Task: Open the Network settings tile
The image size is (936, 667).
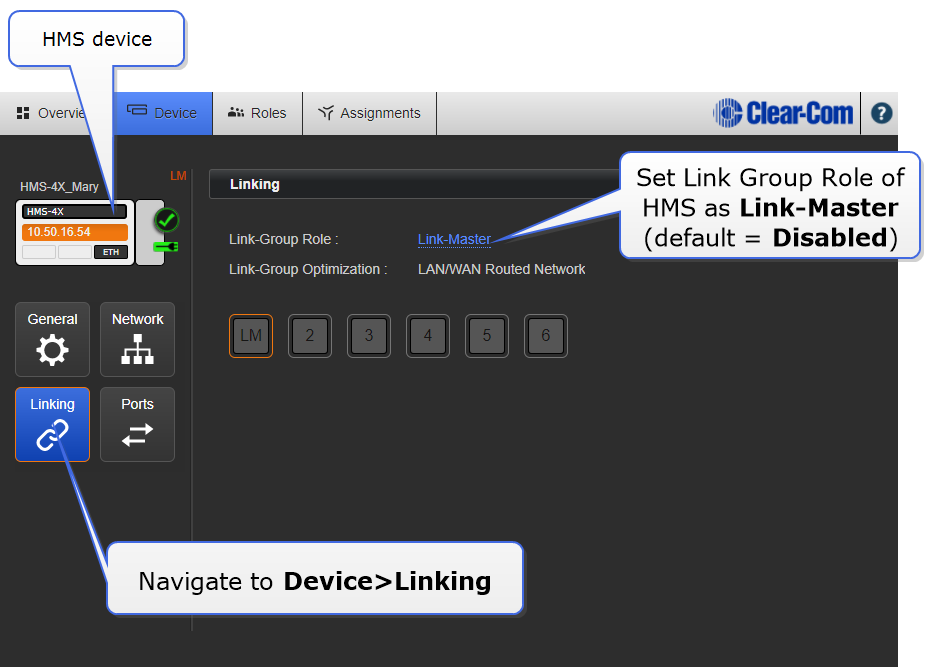Action: tap(137, 339)
